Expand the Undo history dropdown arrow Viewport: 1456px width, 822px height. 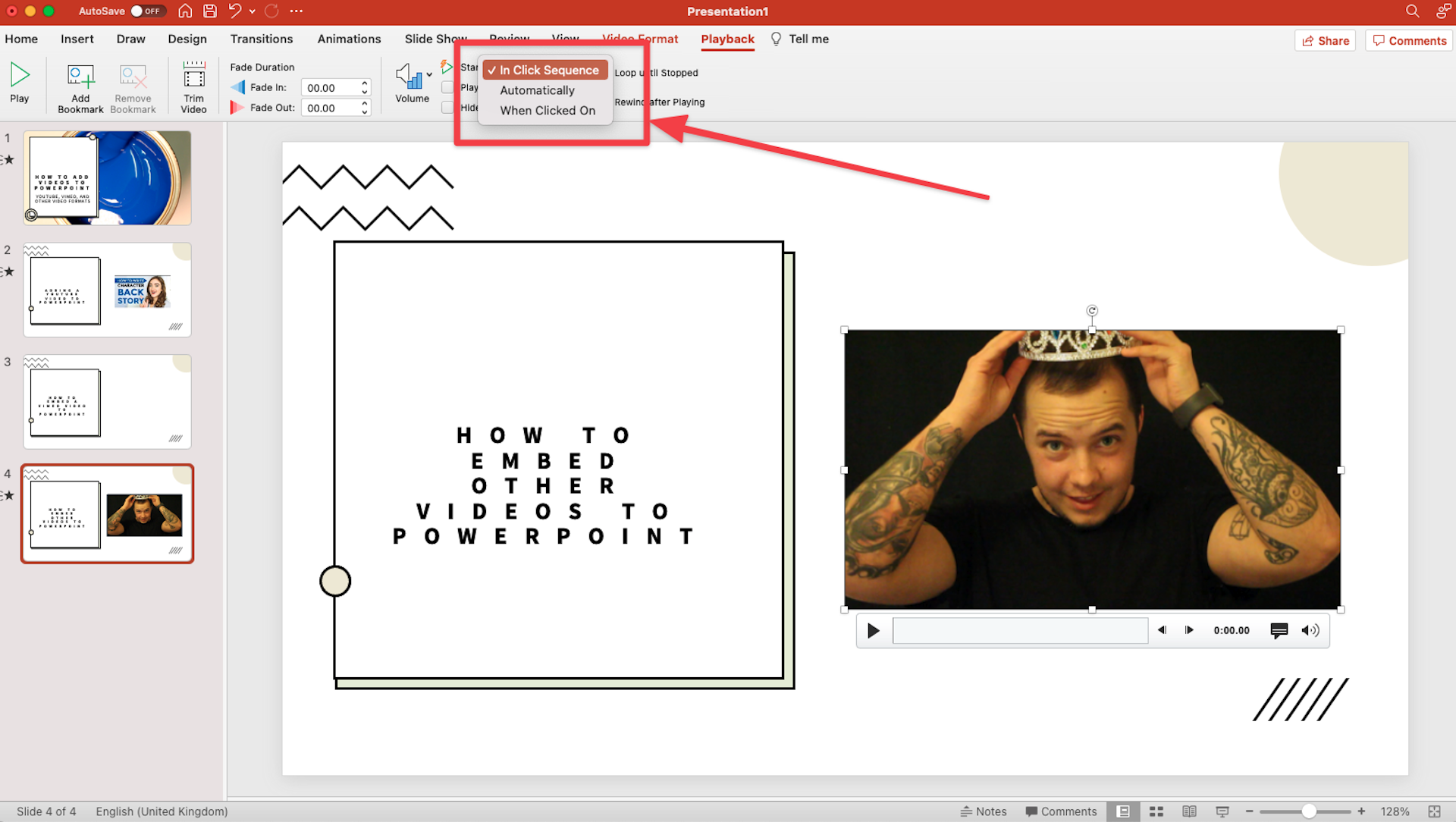tap(253, 11)
